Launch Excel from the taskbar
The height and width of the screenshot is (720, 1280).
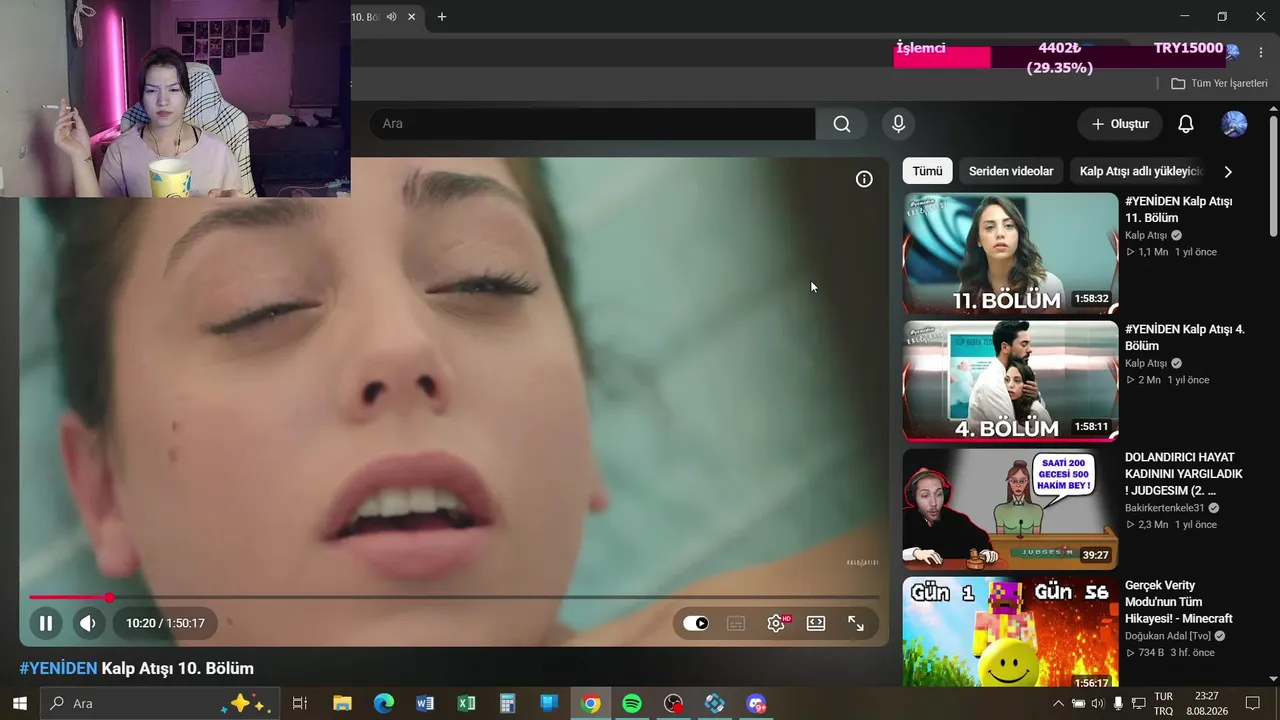coord(466,703)
